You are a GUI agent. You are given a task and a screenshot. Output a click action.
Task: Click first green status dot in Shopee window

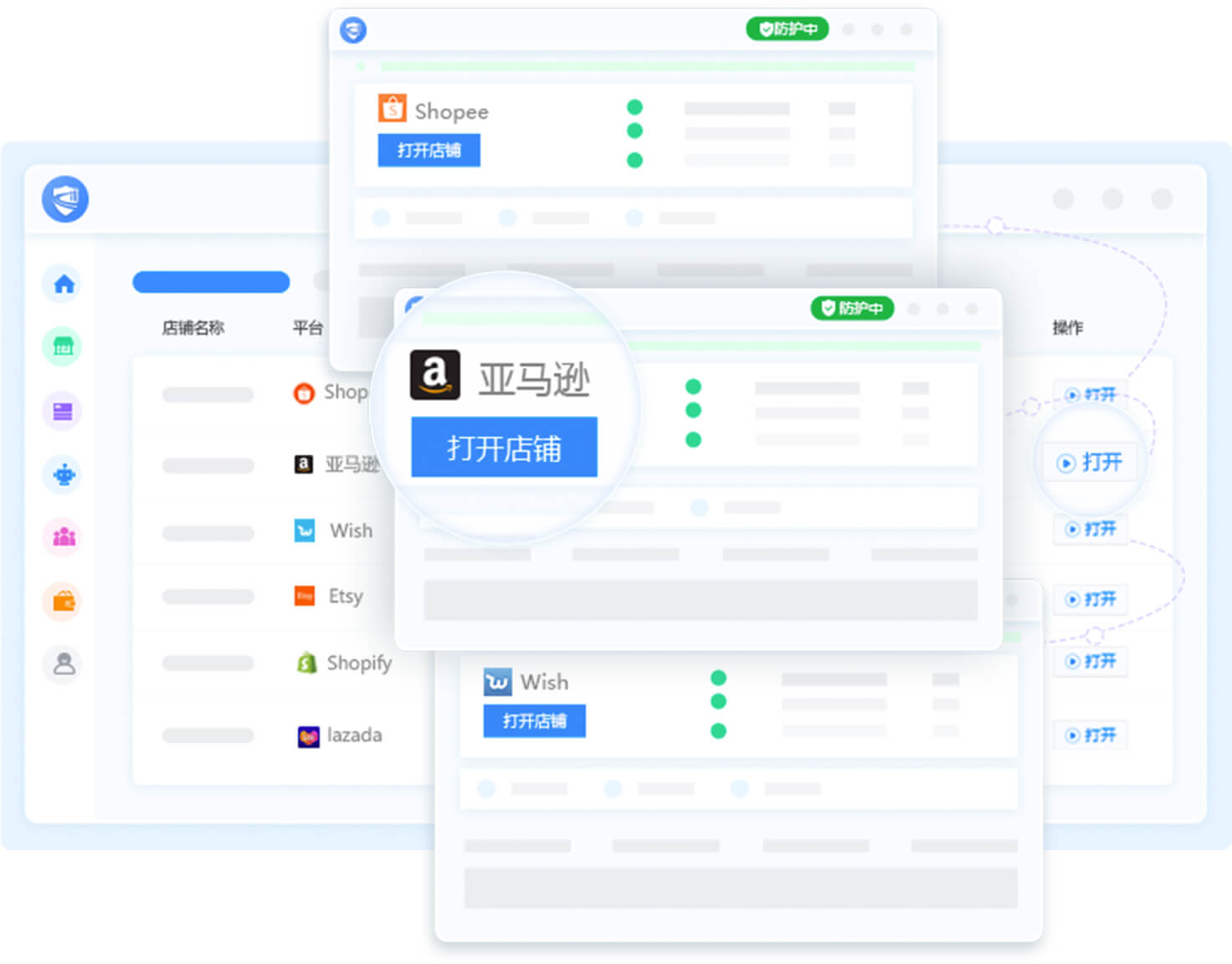click(x=634, y=107)
